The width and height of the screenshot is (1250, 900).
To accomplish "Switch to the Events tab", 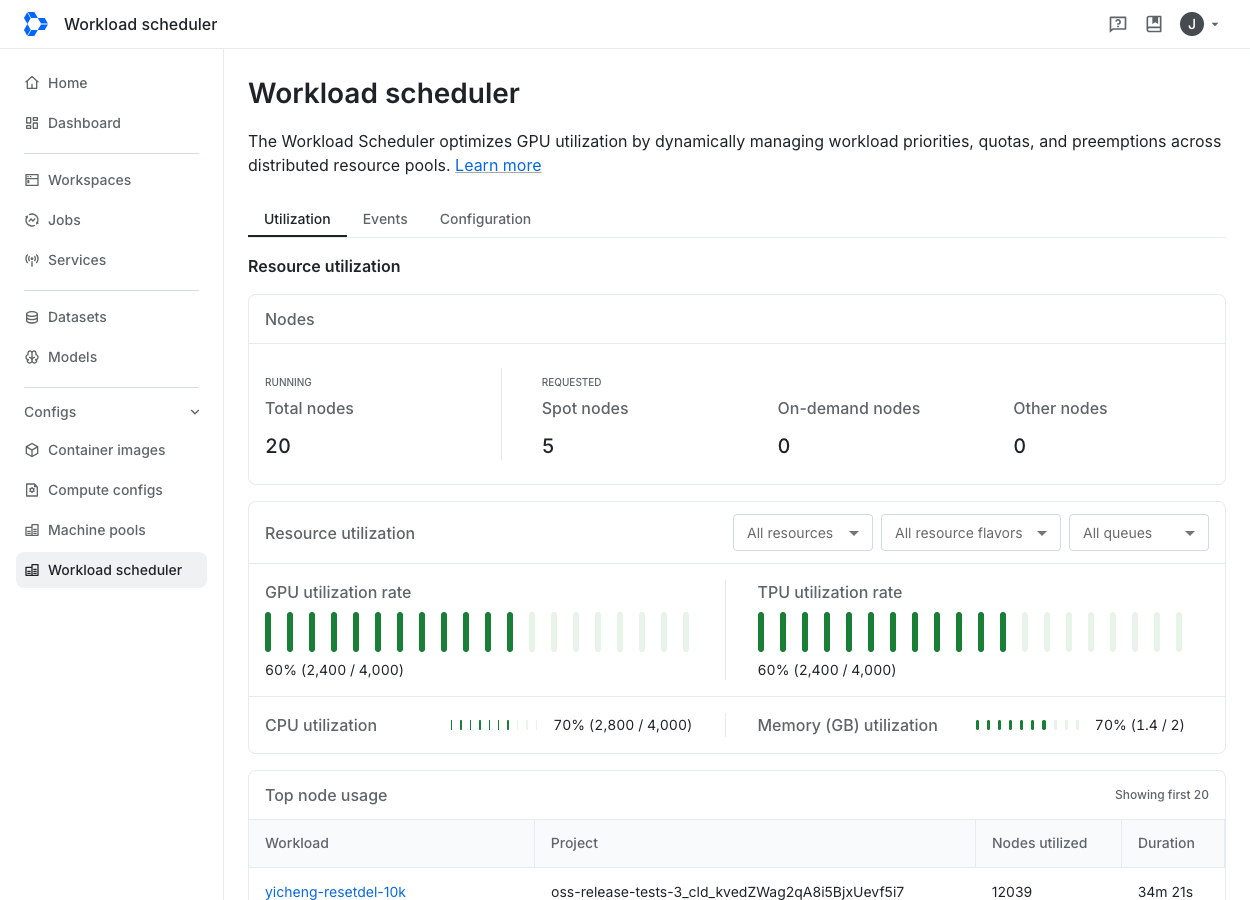I will 385,219.
